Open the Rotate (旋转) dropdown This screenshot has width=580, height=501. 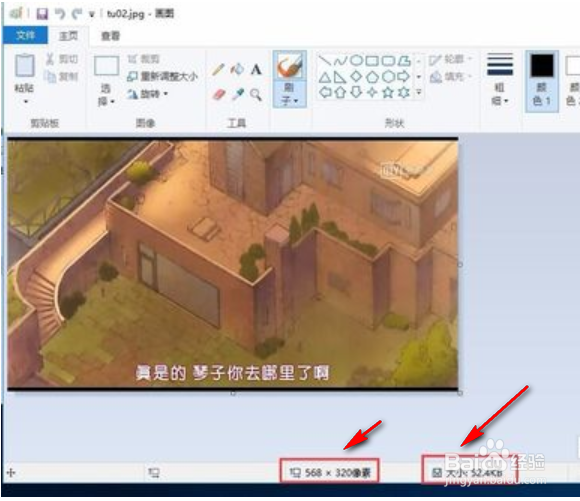pos(147,94)
